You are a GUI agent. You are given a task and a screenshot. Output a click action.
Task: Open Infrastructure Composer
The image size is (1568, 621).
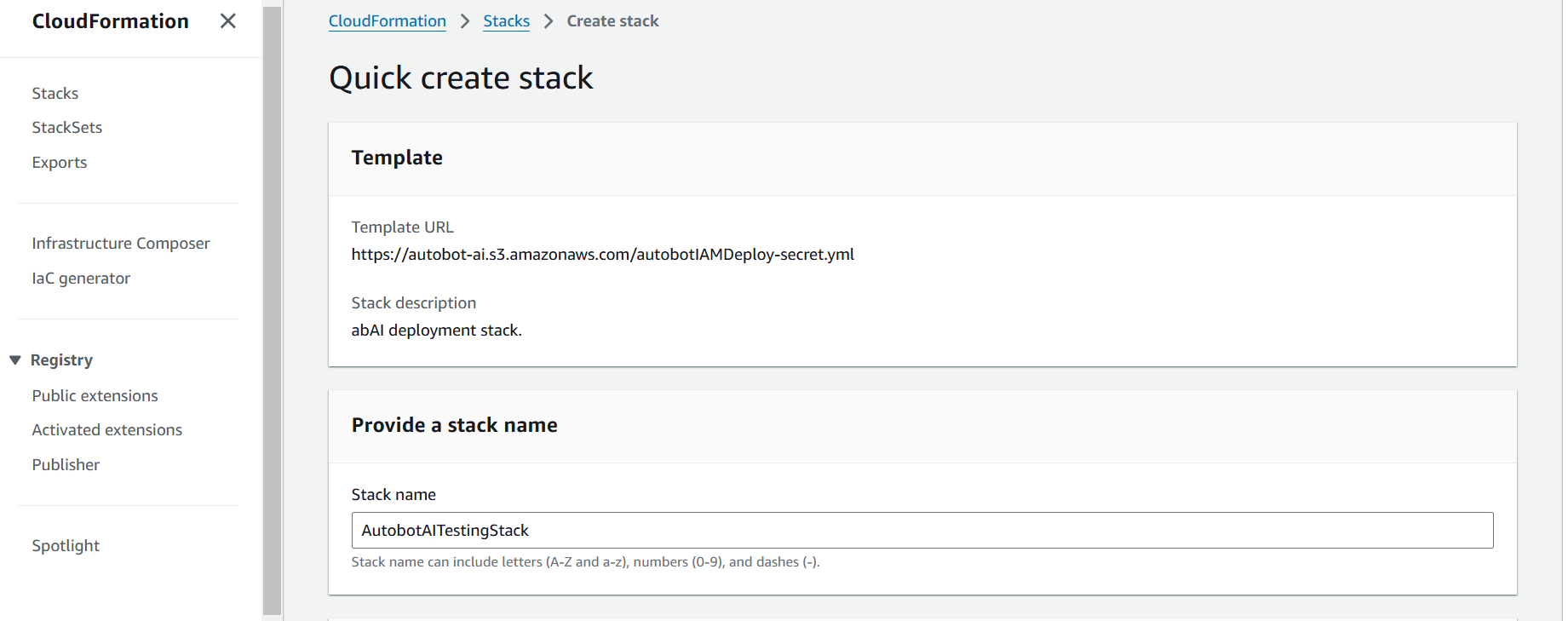121,244
